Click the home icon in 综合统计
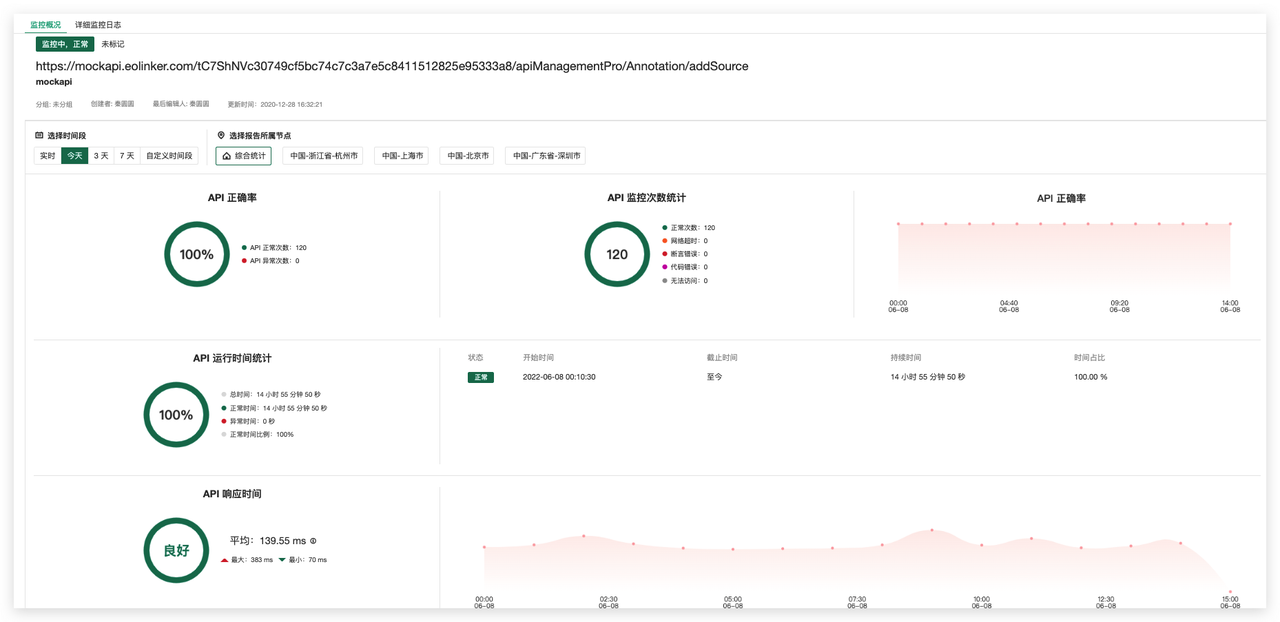This screenshot has width=1280, height=622. pyautogui.click(x=227, y=156)
